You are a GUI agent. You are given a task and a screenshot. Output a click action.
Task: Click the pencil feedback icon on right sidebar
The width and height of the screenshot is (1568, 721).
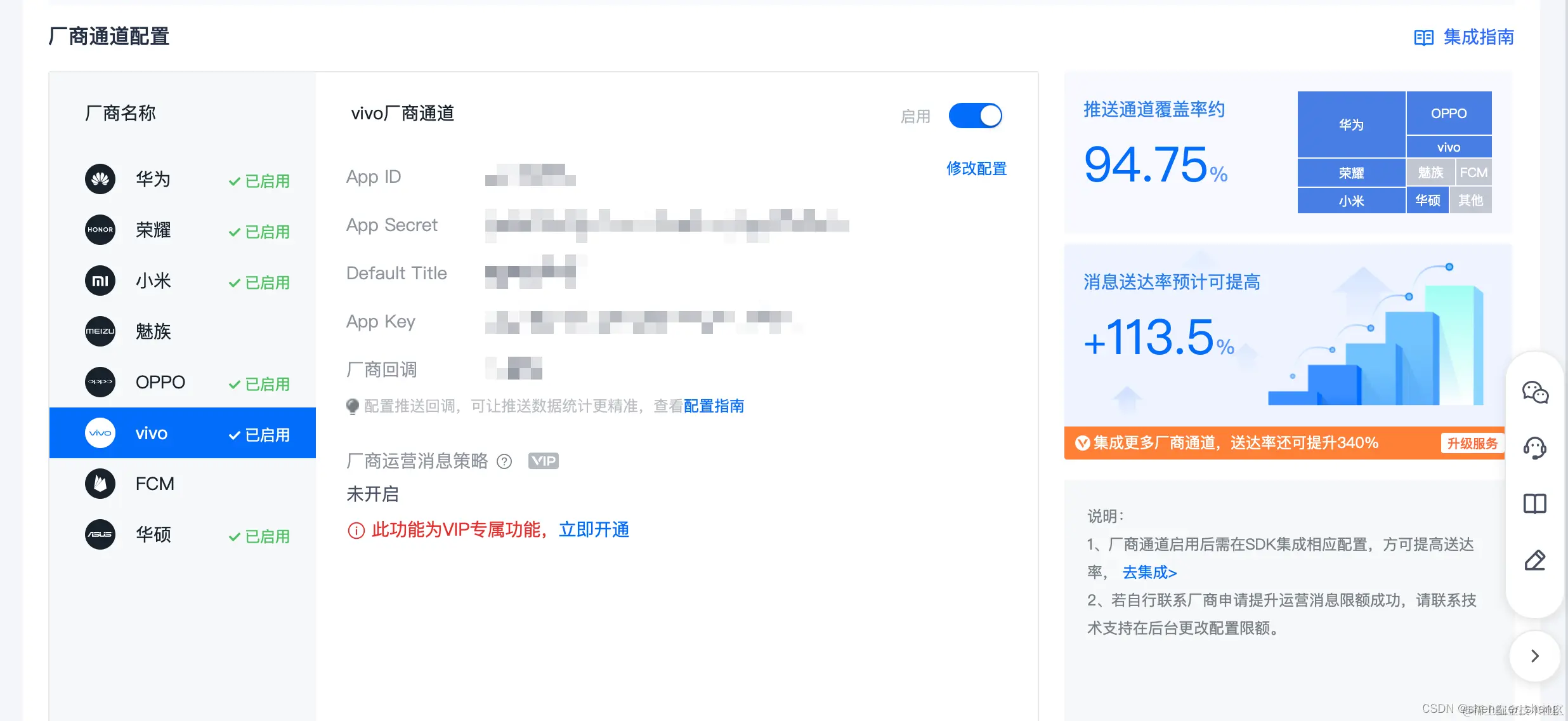1534,560
